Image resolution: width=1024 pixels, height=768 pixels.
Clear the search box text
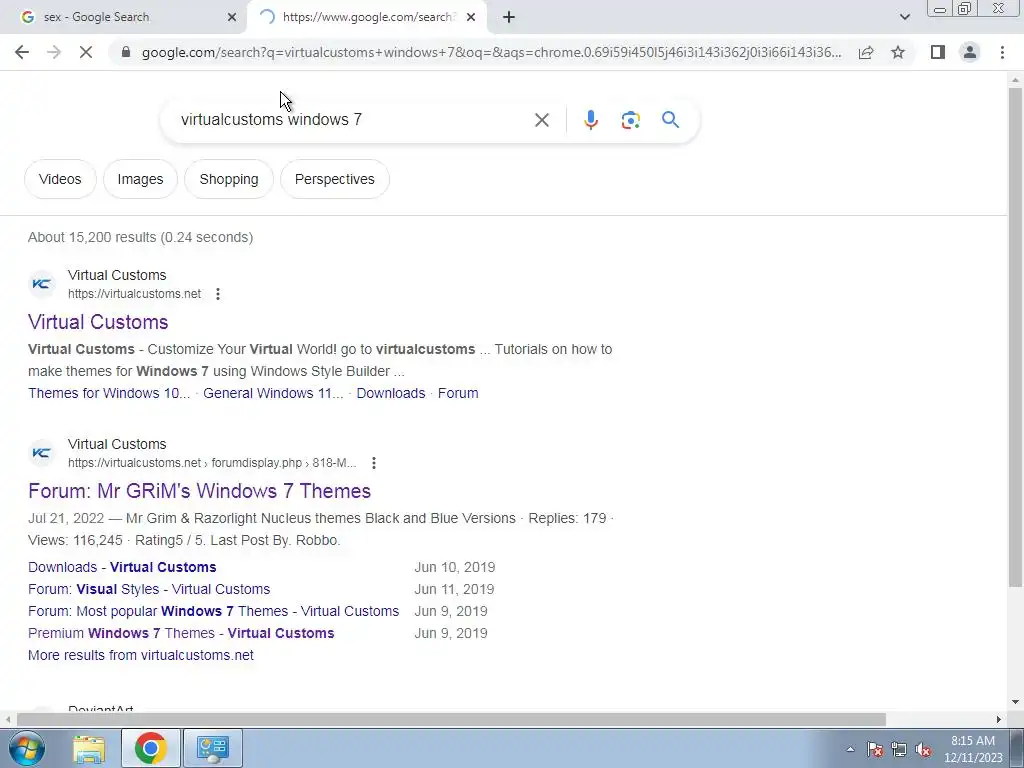tap(541, 120)
